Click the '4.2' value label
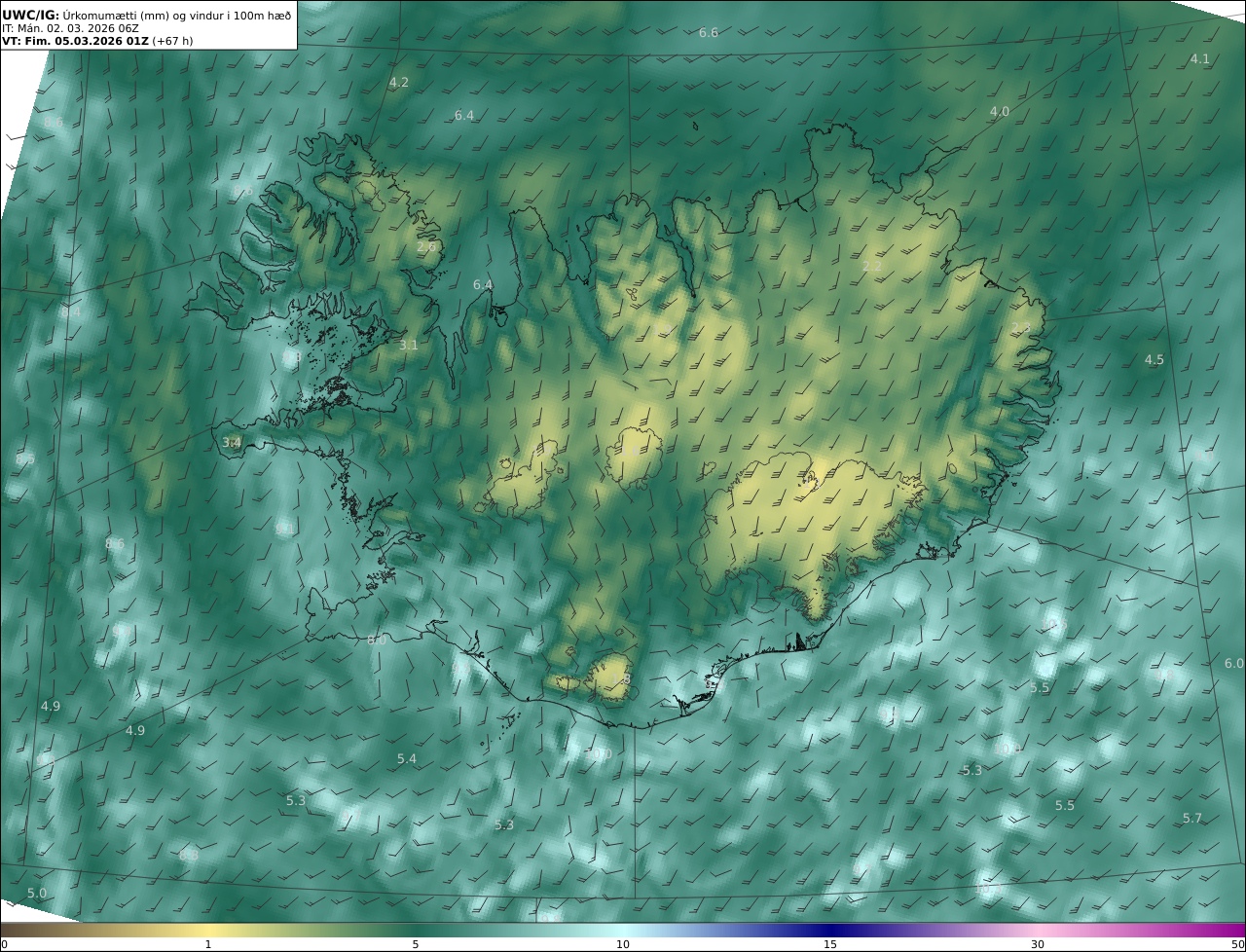Image resolution: width=1246 pixels, height=952 pixels. coord(399,83)
